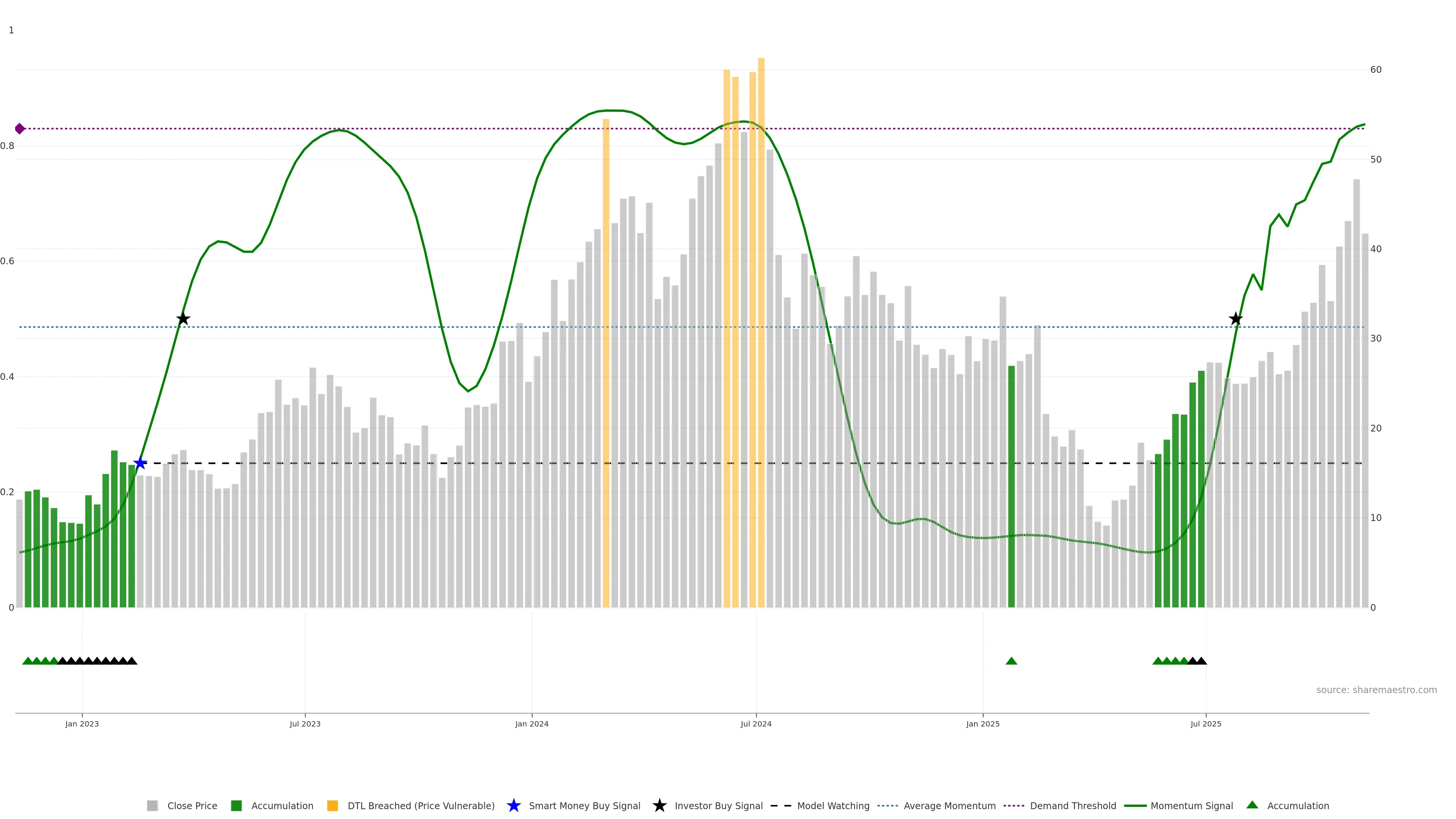
Task: Click the orange DTL Breached legend swatch
Action: pos(333,805)
